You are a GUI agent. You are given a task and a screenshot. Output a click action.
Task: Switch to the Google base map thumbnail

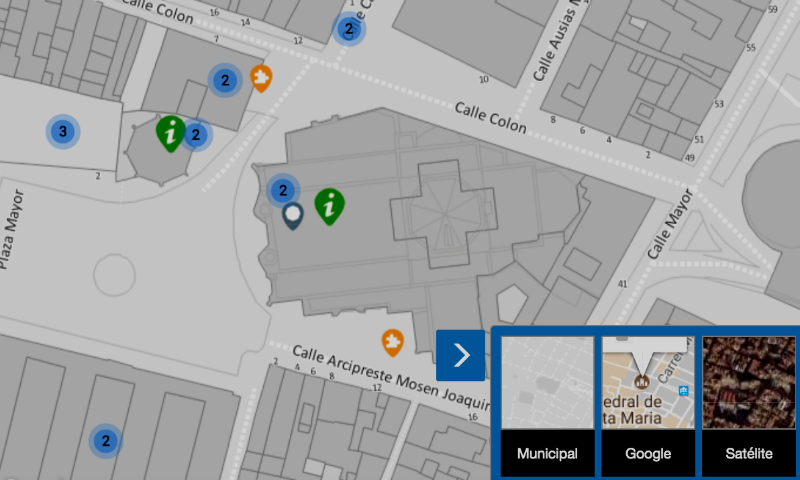tap(647, 383)
